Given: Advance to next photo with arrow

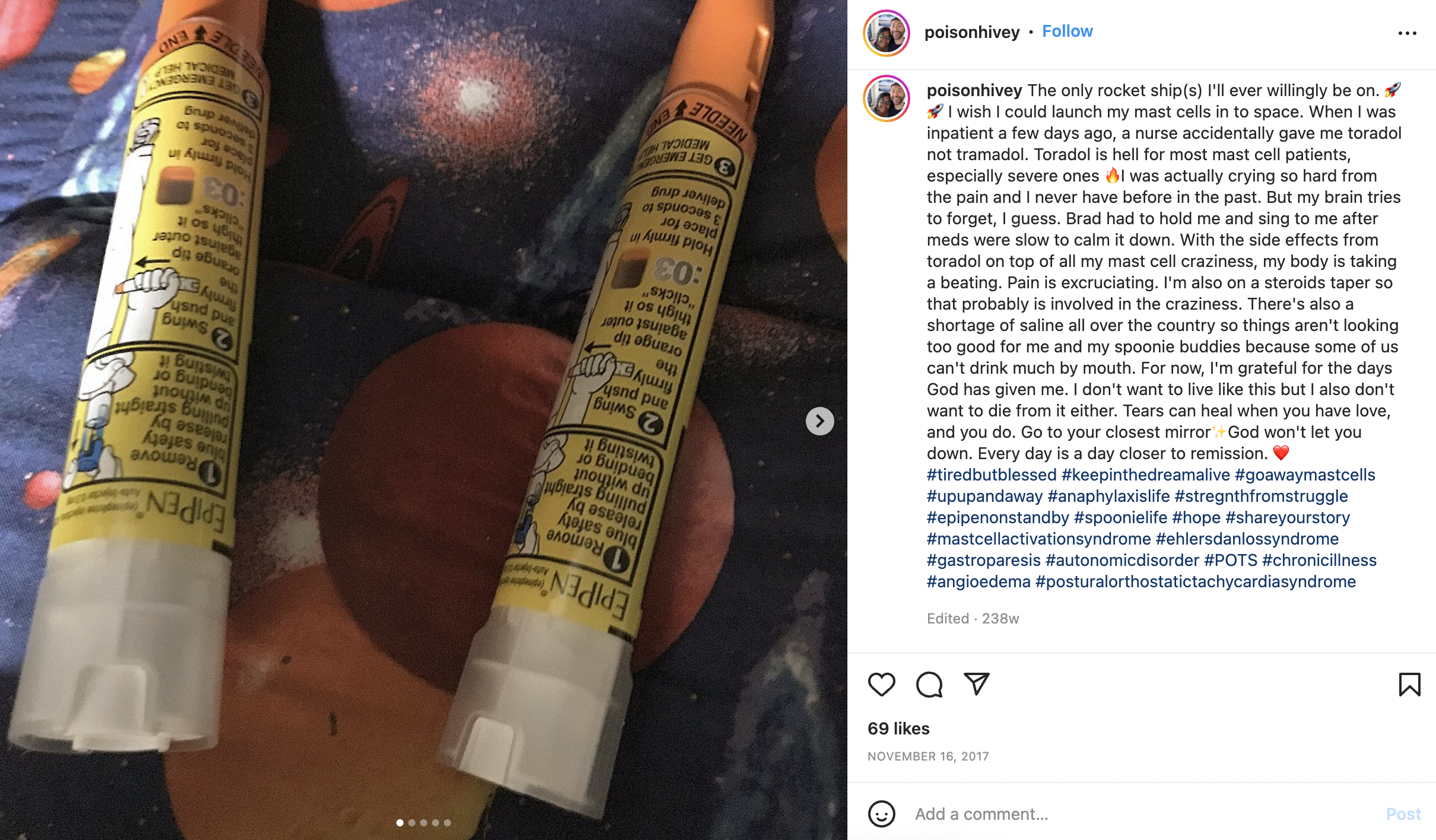Looking at the screenshot, I should 819,421.
